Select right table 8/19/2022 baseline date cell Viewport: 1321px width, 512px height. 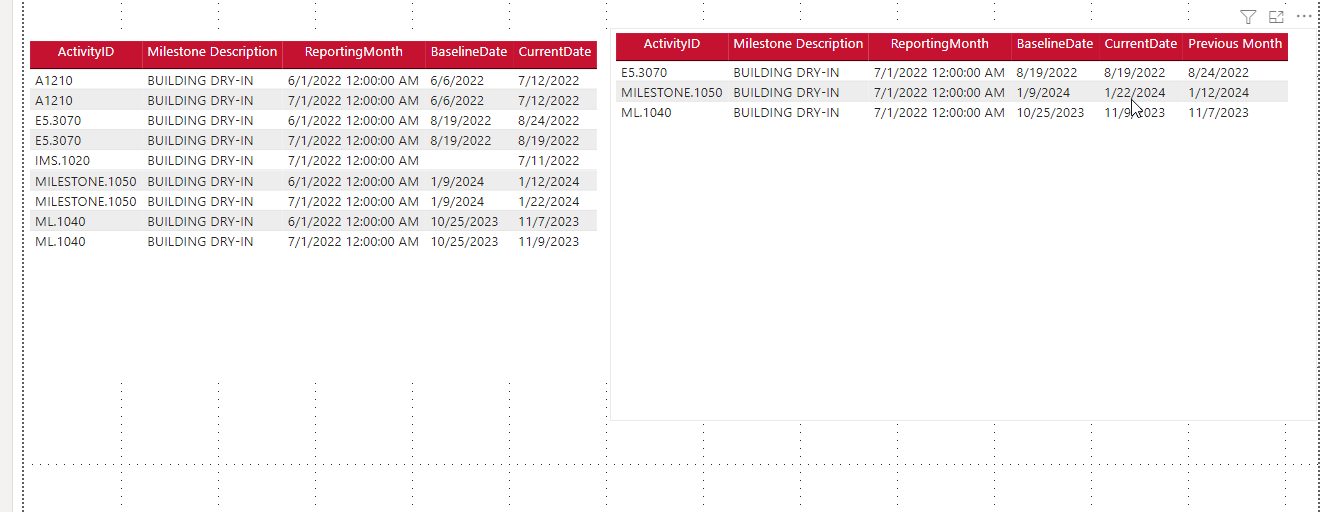1047,72
